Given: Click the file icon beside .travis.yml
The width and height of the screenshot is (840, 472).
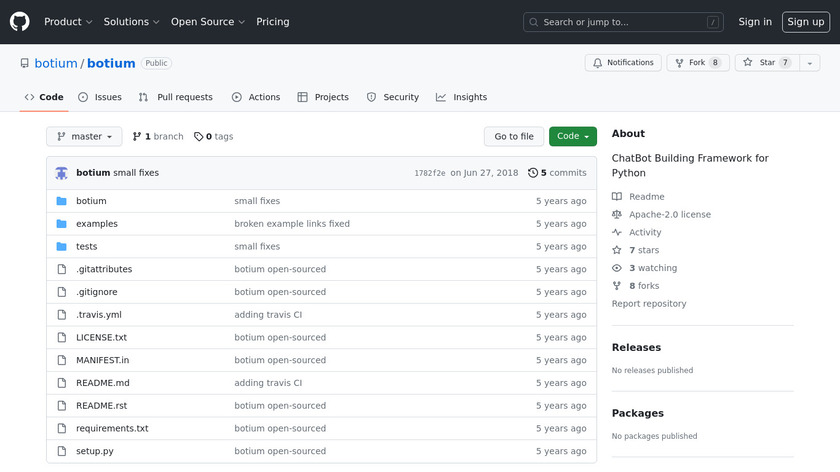Looking at the screenshot, I should click(x=62, y=314).
